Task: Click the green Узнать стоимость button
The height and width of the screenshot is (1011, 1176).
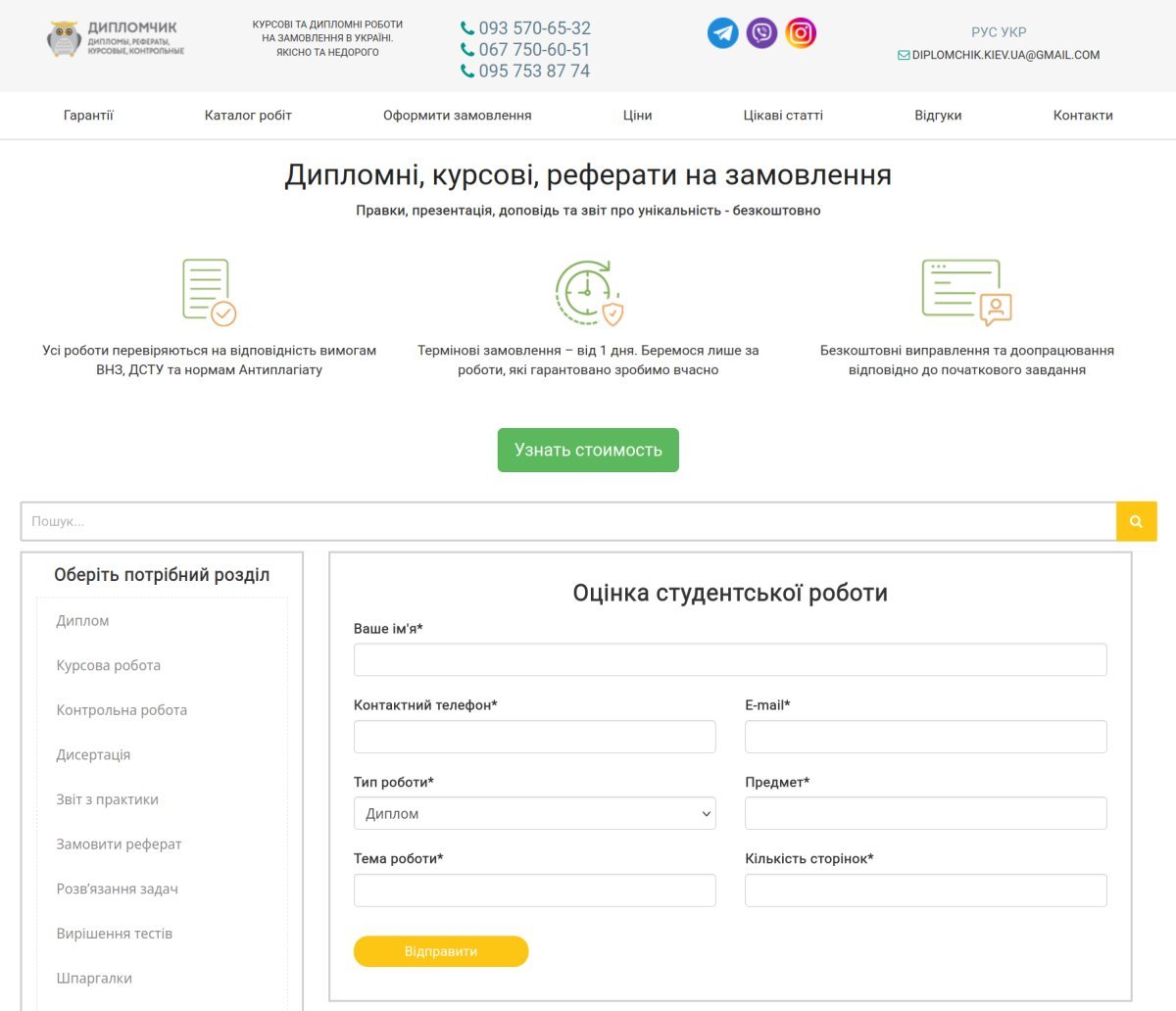Action: pyautogui.click(x=588, y=451)
